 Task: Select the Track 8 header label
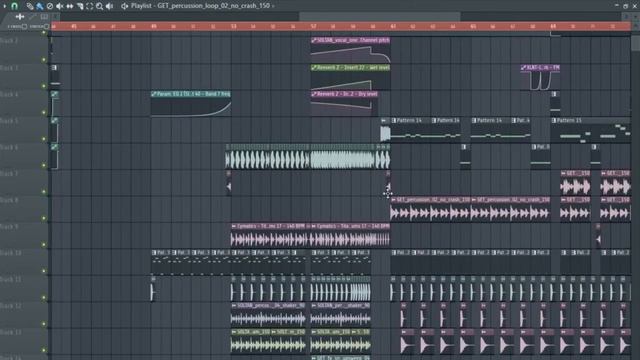pos(10,200)
